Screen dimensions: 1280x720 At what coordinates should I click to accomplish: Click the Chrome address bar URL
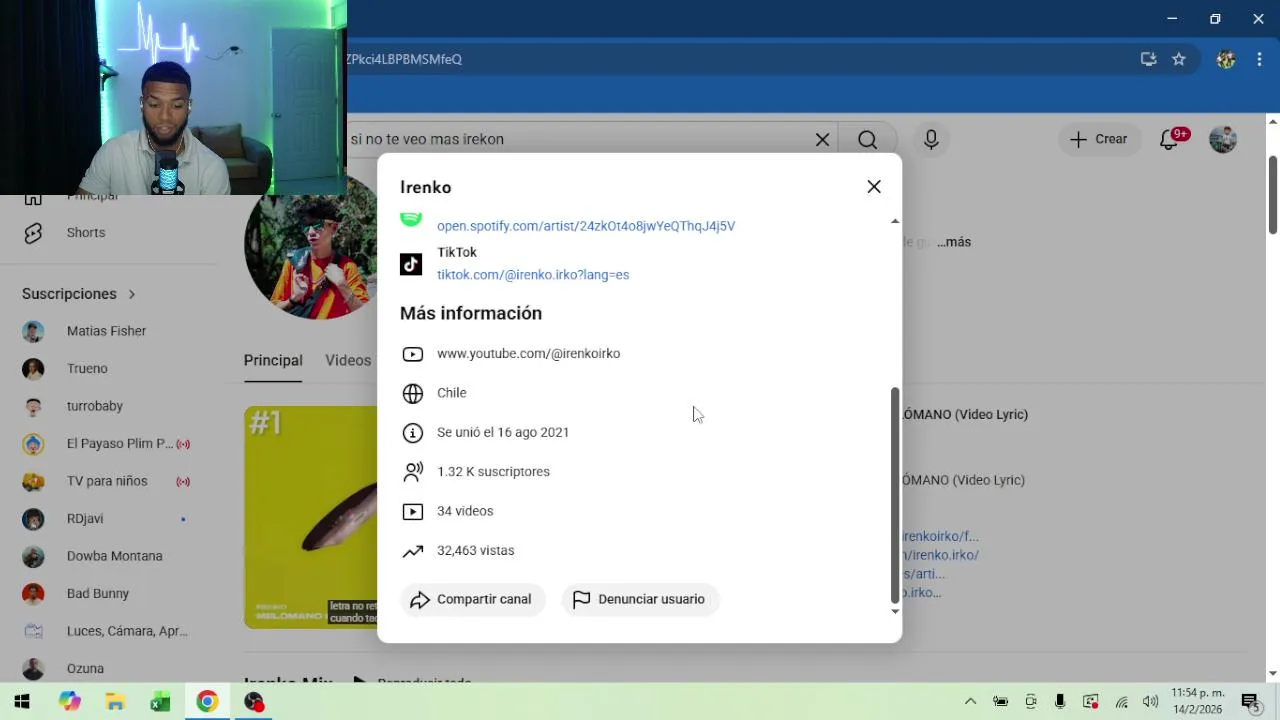tap(404, 59)
